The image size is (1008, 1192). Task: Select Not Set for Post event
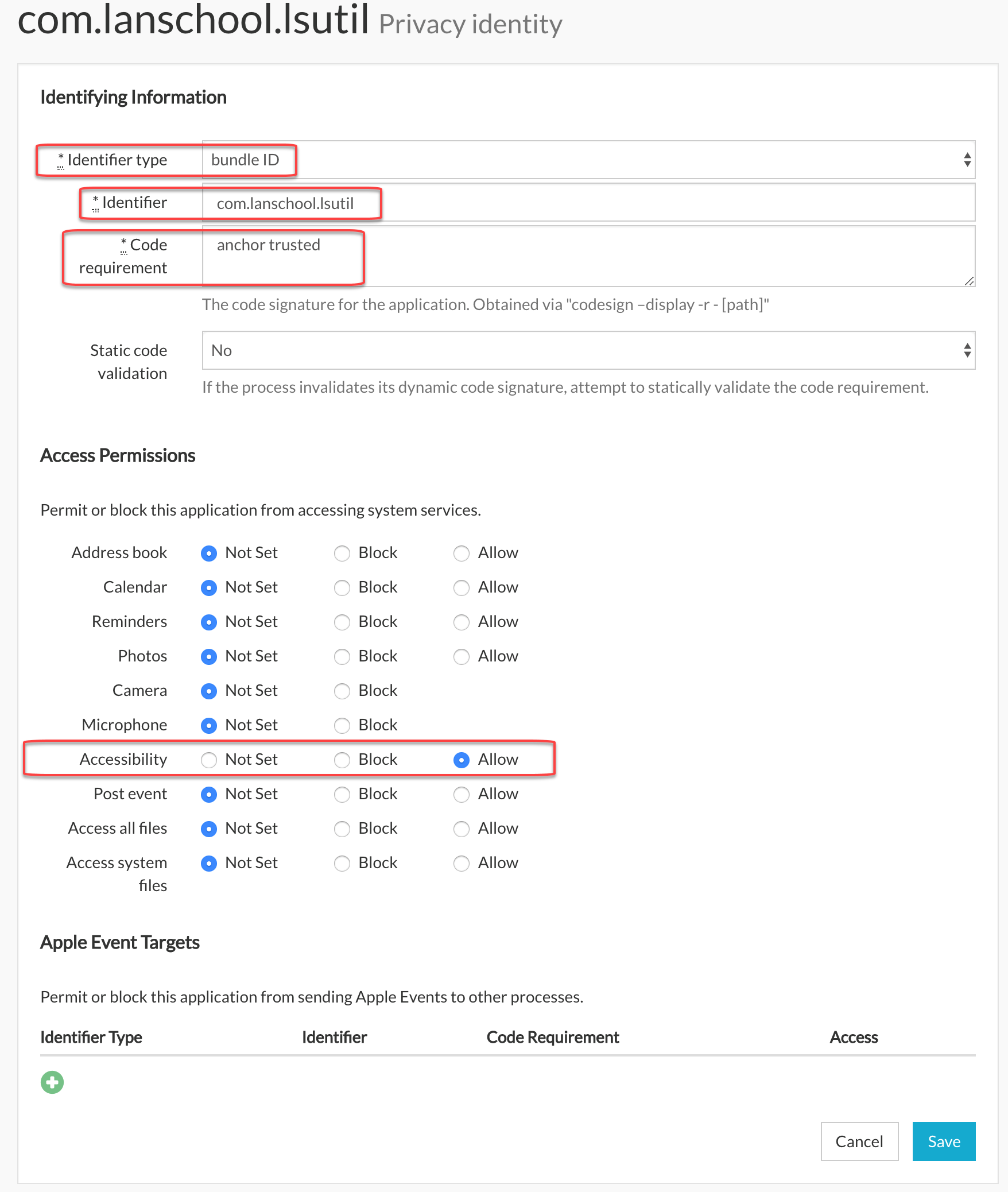click(209, 794)
